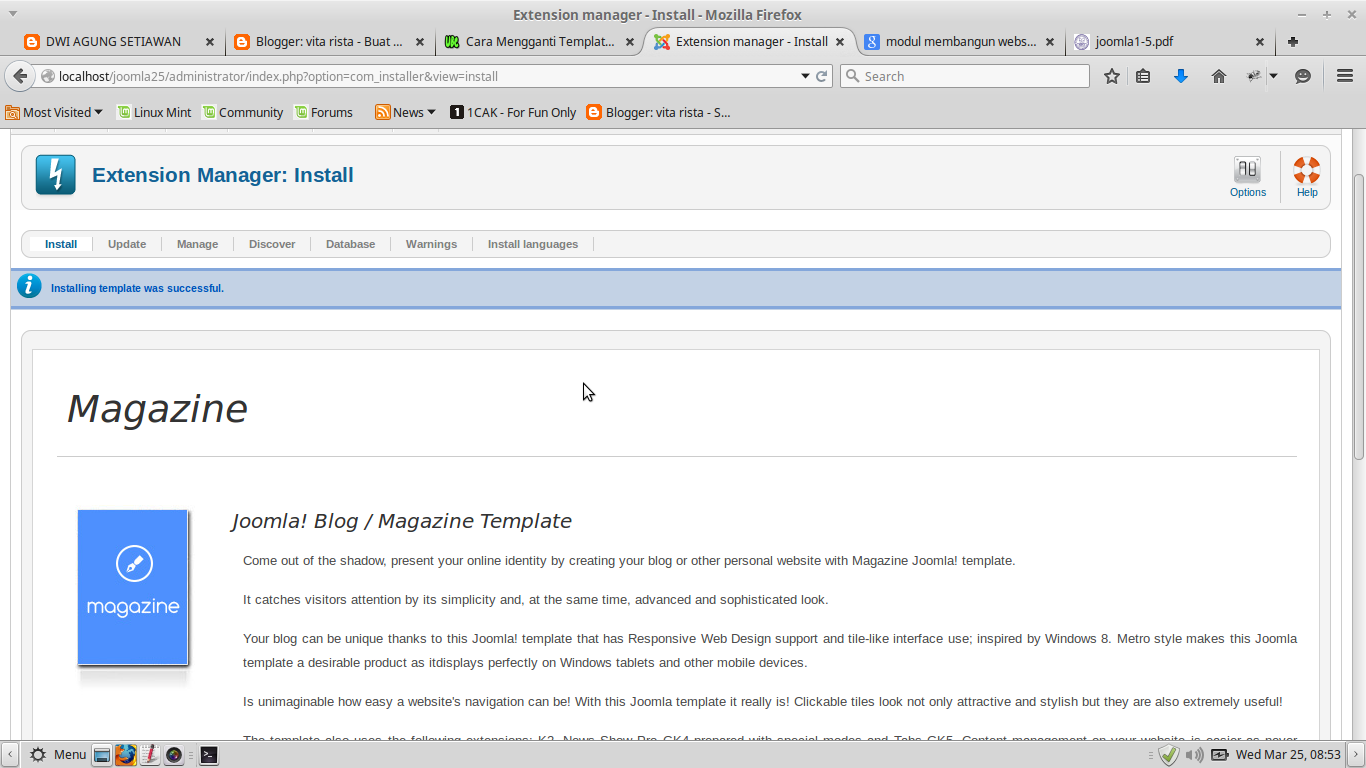Screen dimensions: 1366x768
Task: Click the 'Extension Manager: Install' title
Action: pyautogui.click(x=223, y=175)
